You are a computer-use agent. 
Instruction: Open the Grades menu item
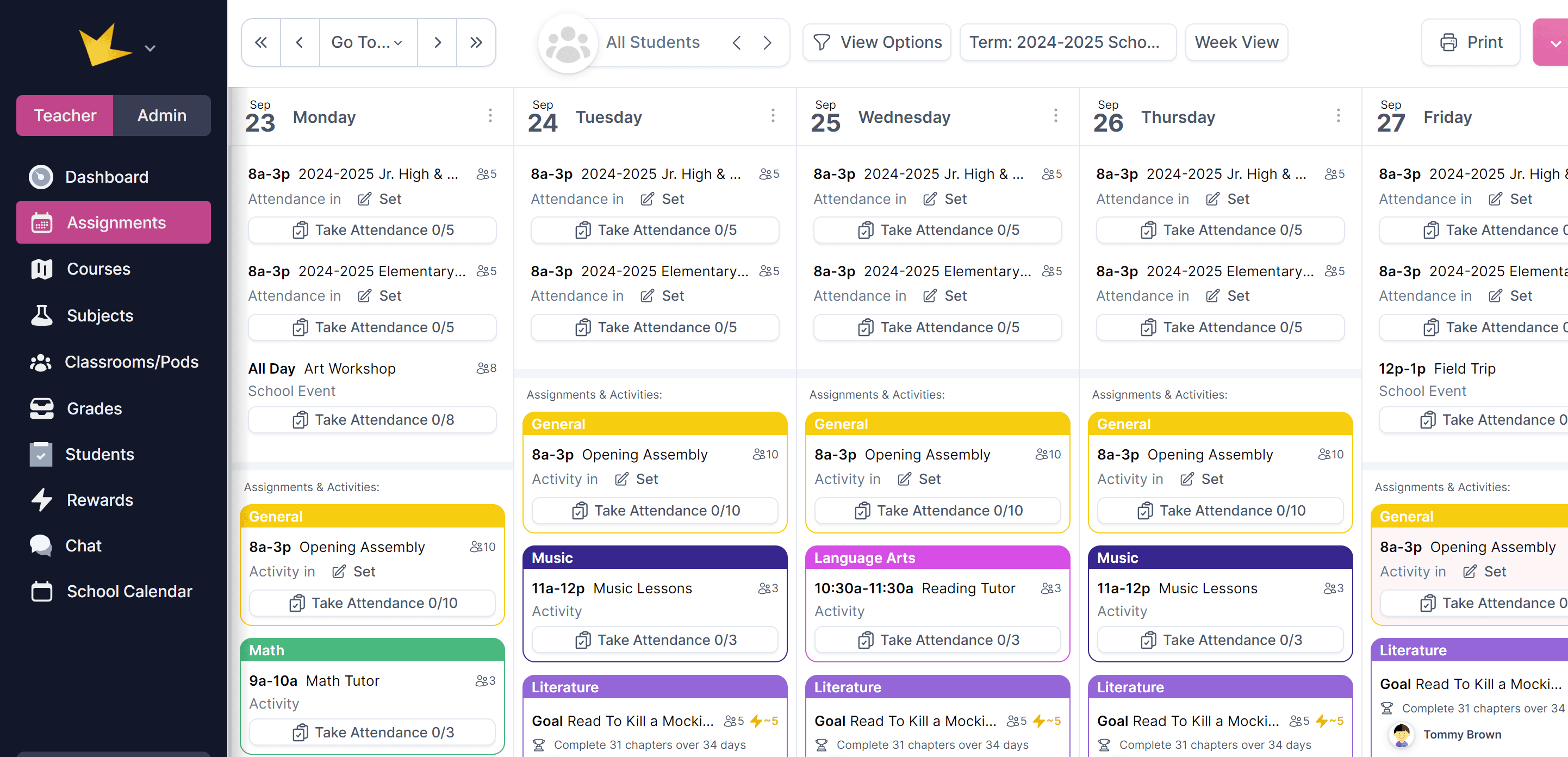coord(94,408)
